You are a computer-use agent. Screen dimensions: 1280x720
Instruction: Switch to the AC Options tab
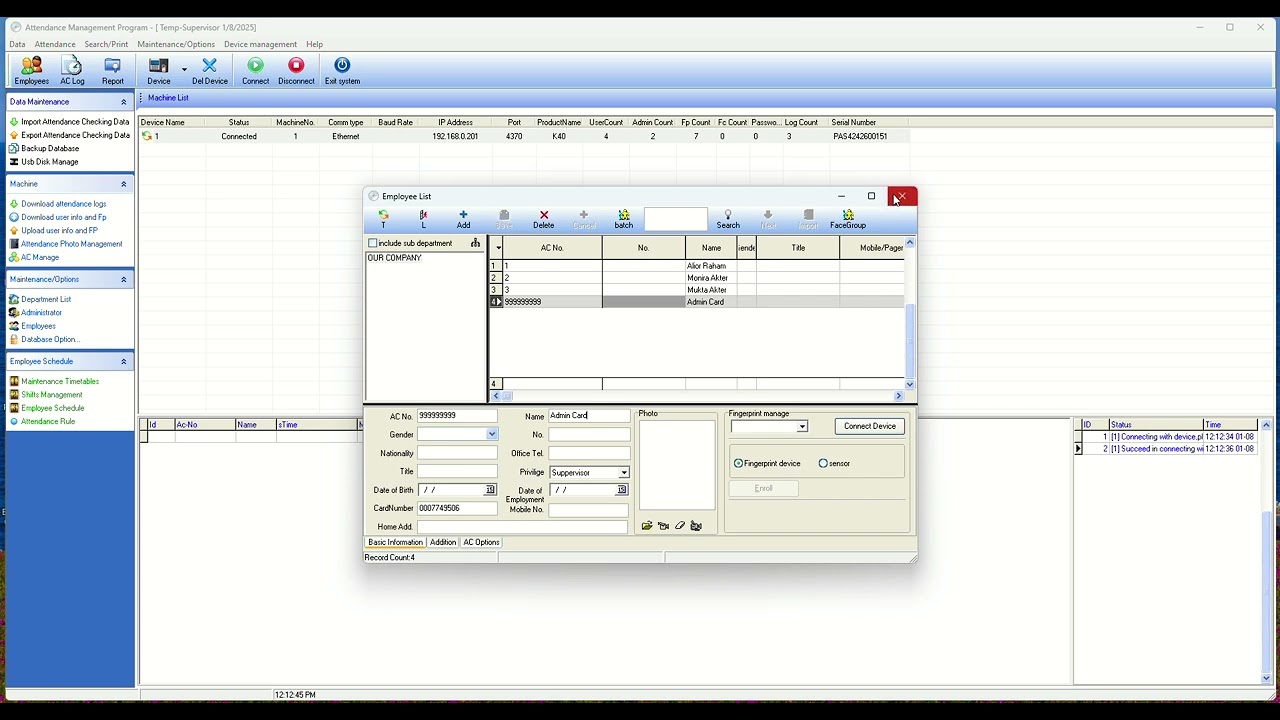point(481,542)
